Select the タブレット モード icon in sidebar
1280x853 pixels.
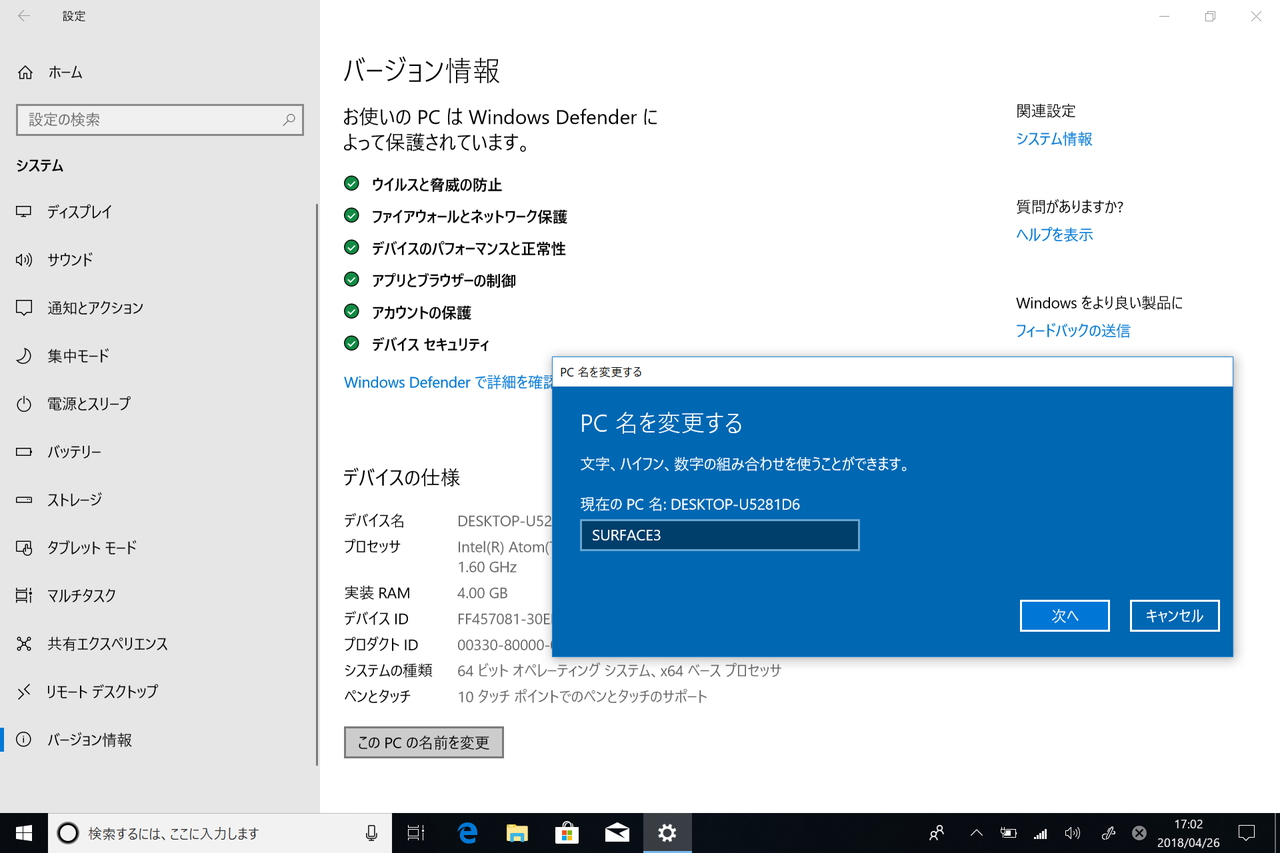tap(24, 548)
